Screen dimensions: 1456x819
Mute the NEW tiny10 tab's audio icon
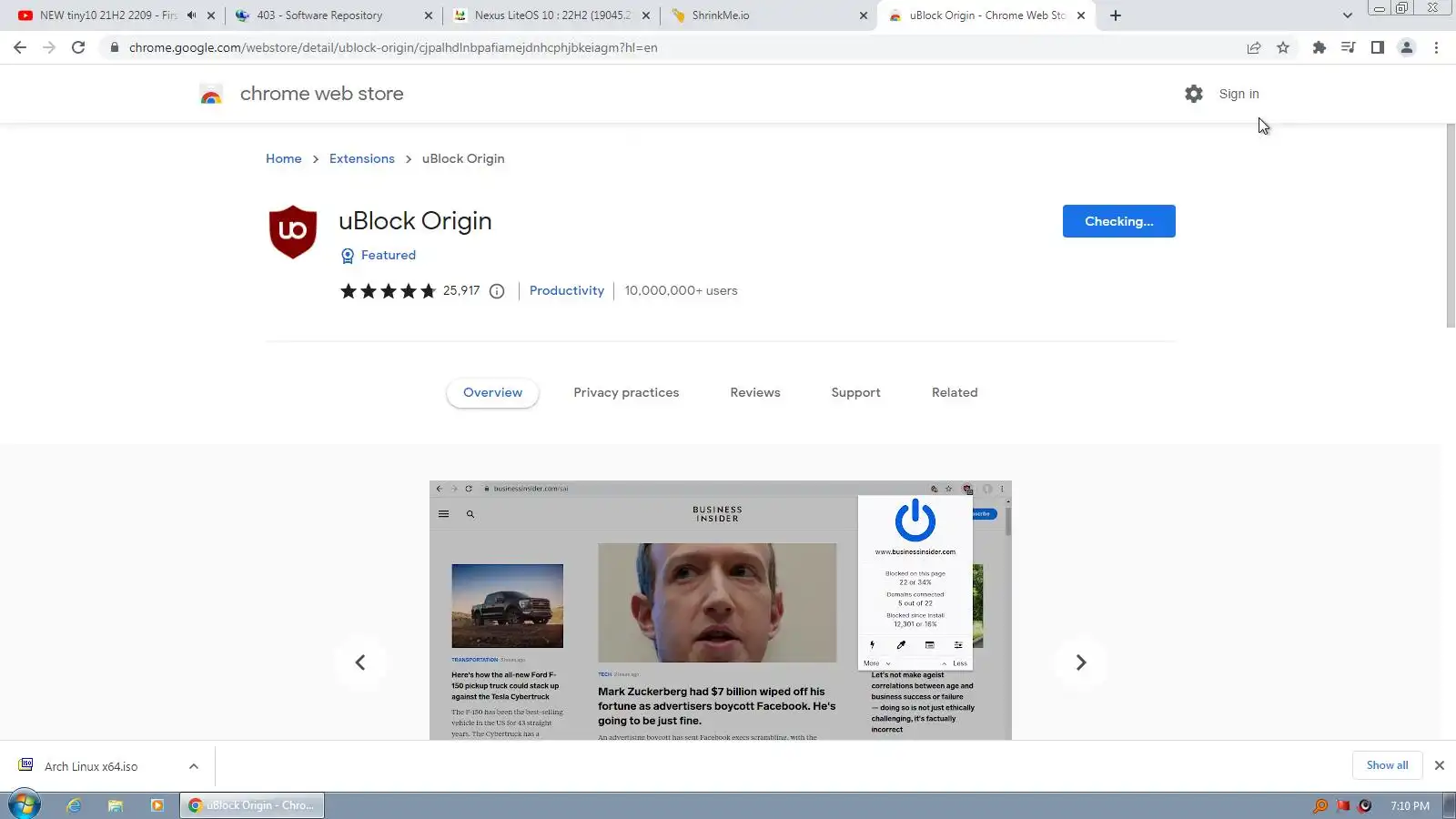tap(191, 15)
